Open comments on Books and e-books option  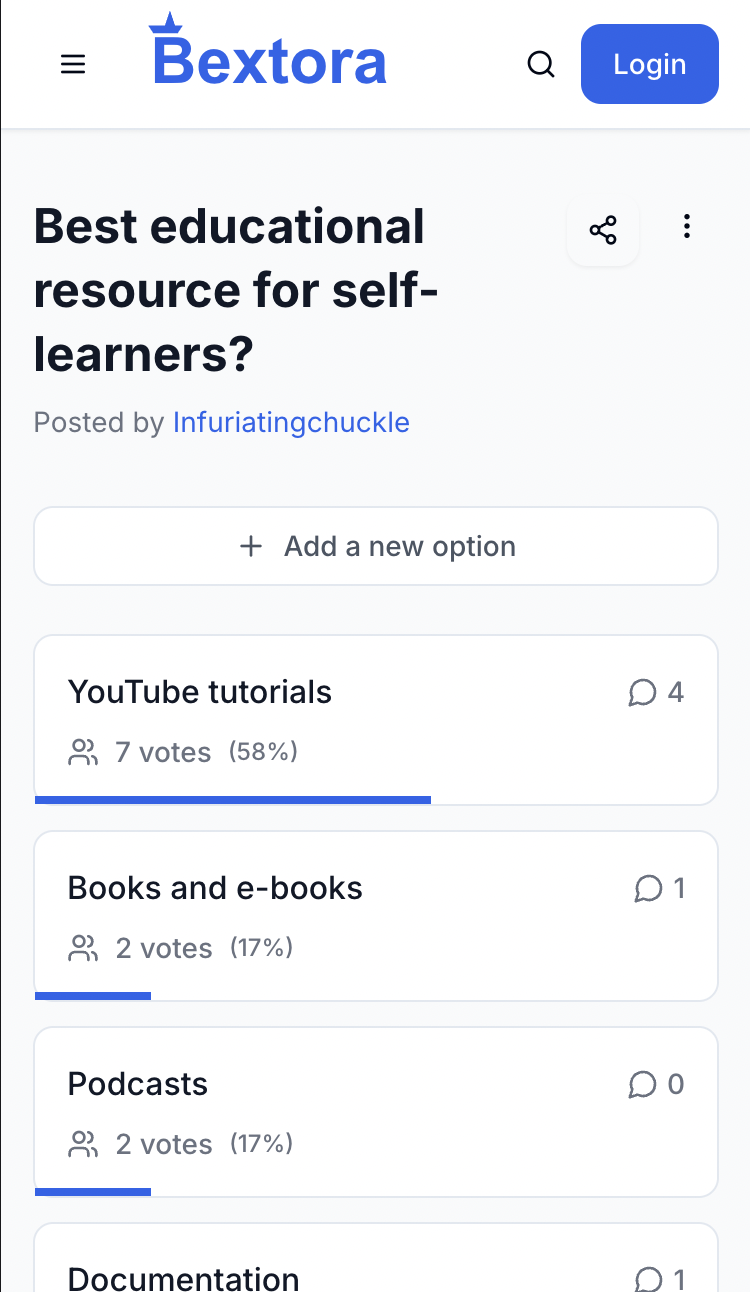click(660, 888)
